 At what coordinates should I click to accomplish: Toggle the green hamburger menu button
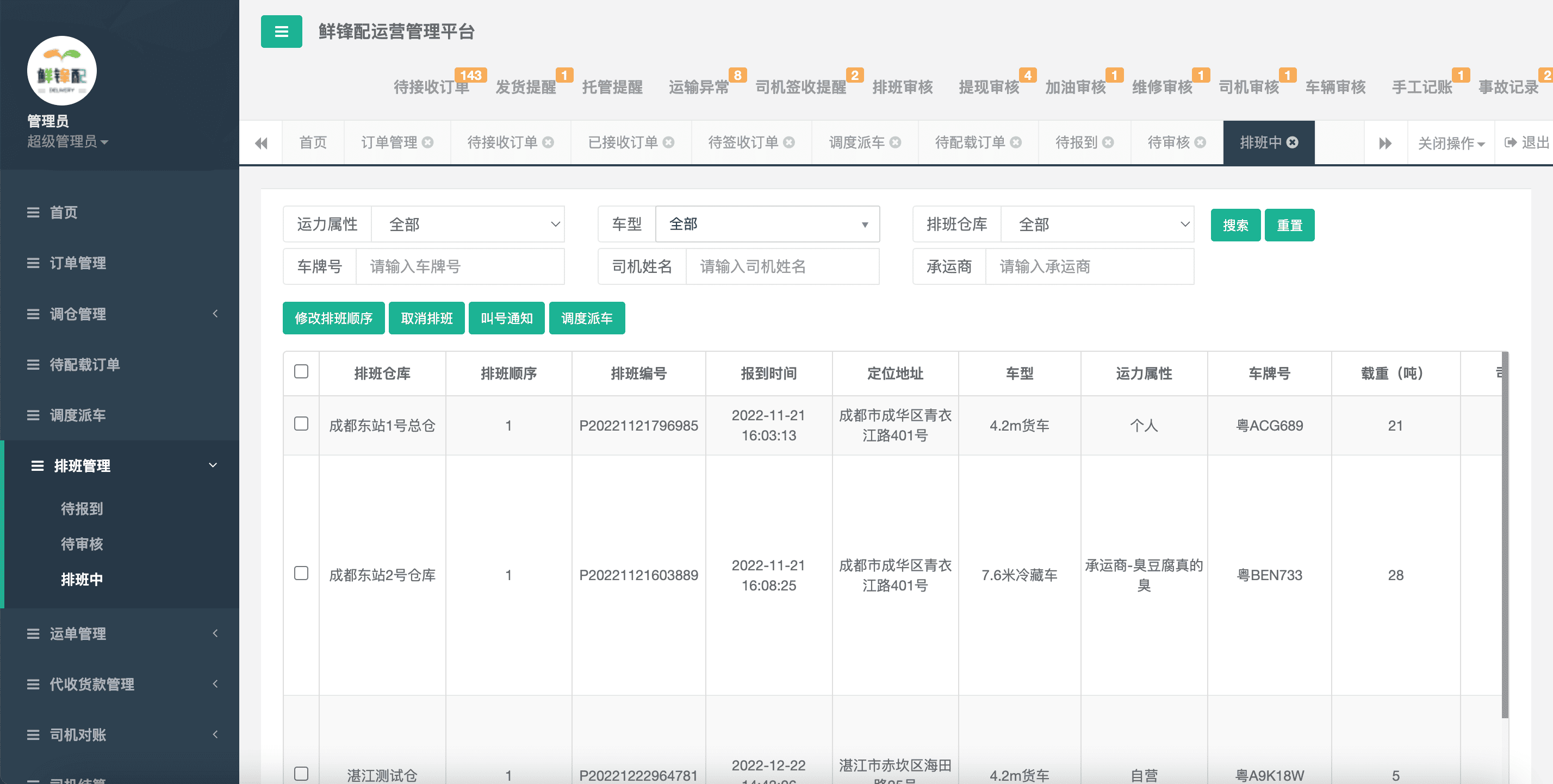coord(281,32)
